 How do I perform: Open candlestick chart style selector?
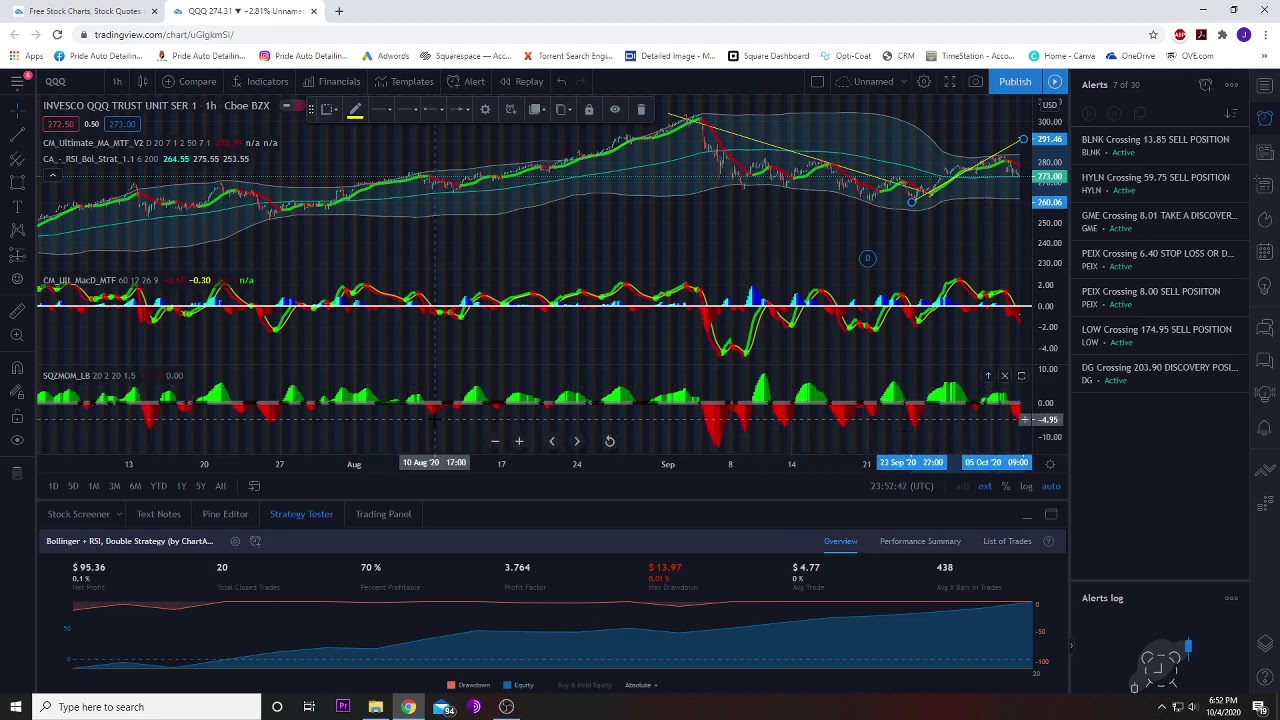click(142, 82)
